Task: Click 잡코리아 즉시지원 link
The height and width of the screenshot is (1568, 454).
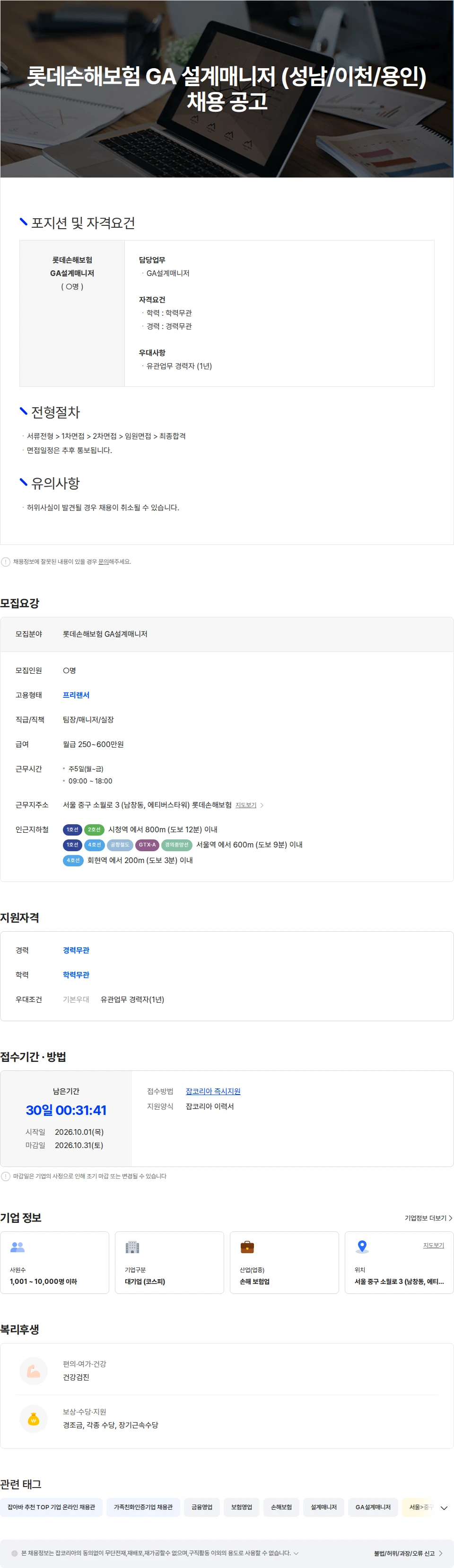Action: 213,1091
